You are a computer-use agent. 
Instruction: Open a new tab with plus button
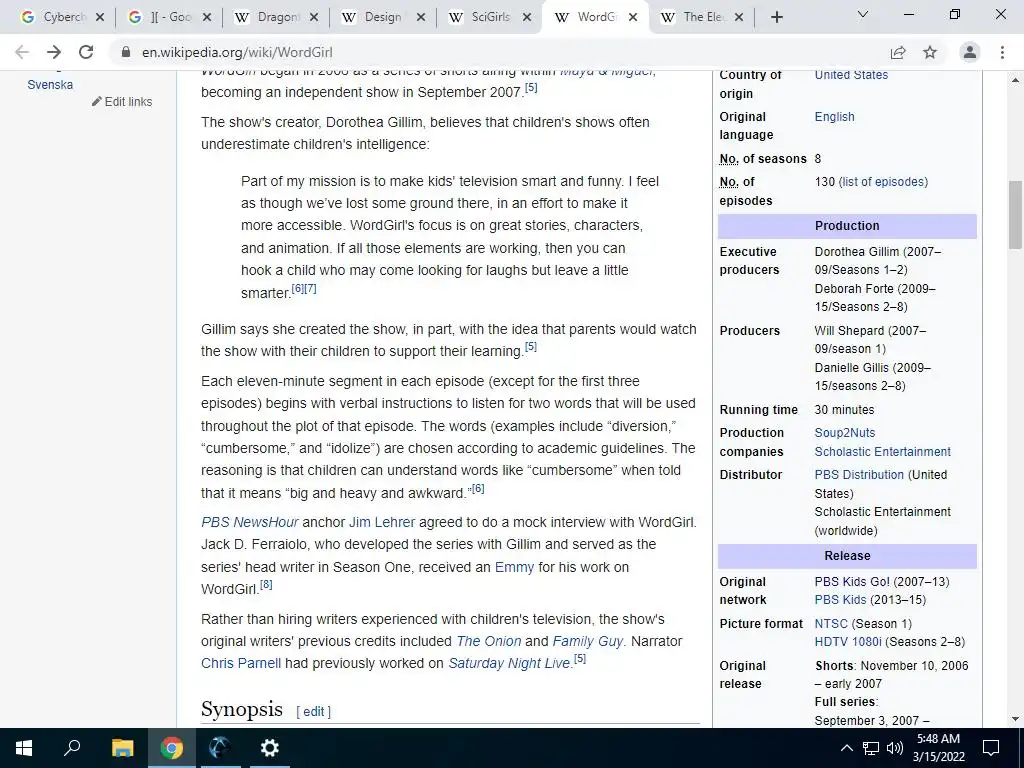click(x=776, y=17)
